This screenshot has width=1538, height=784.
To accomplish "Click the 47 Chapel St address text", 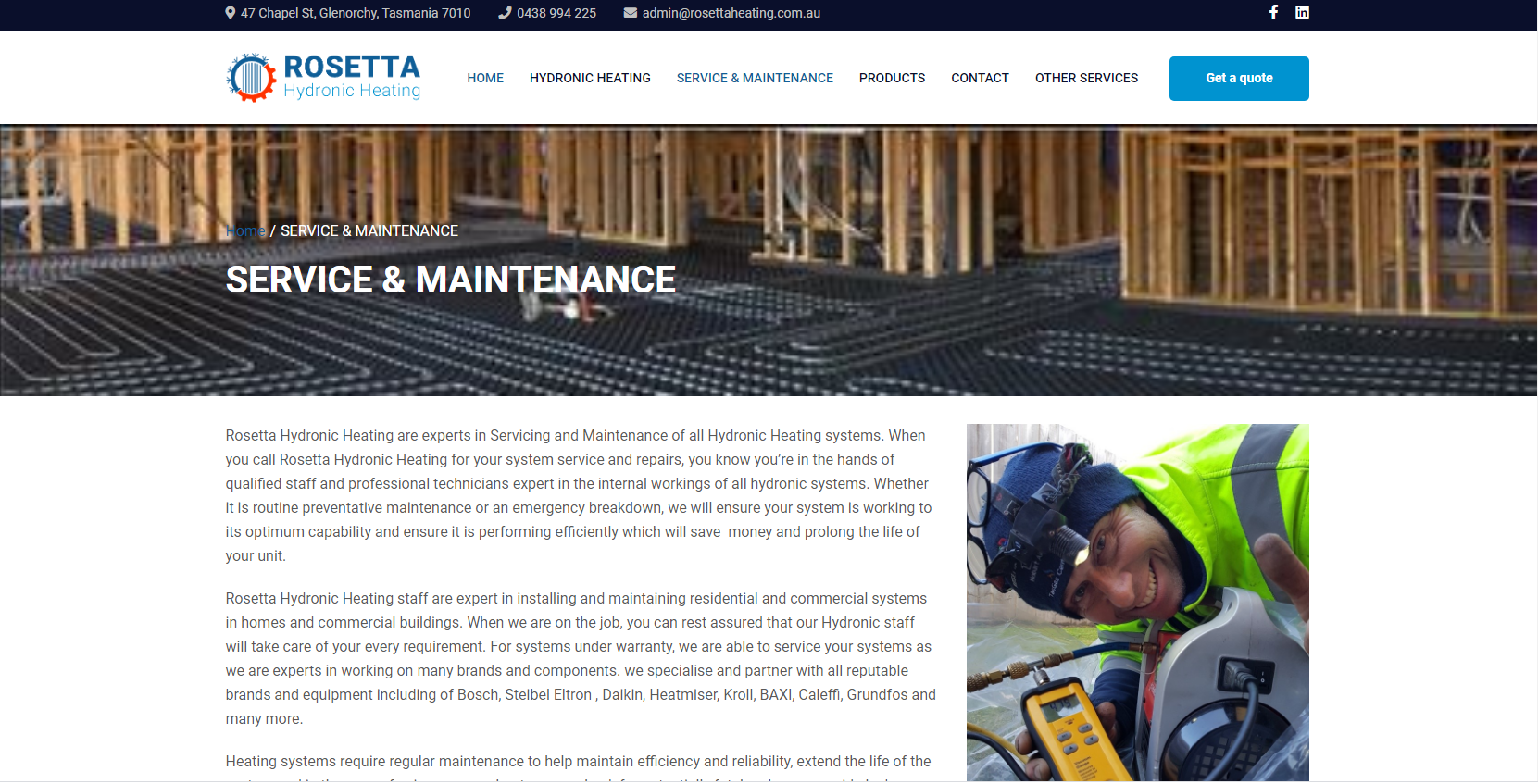I will click(x=356, y=13).
